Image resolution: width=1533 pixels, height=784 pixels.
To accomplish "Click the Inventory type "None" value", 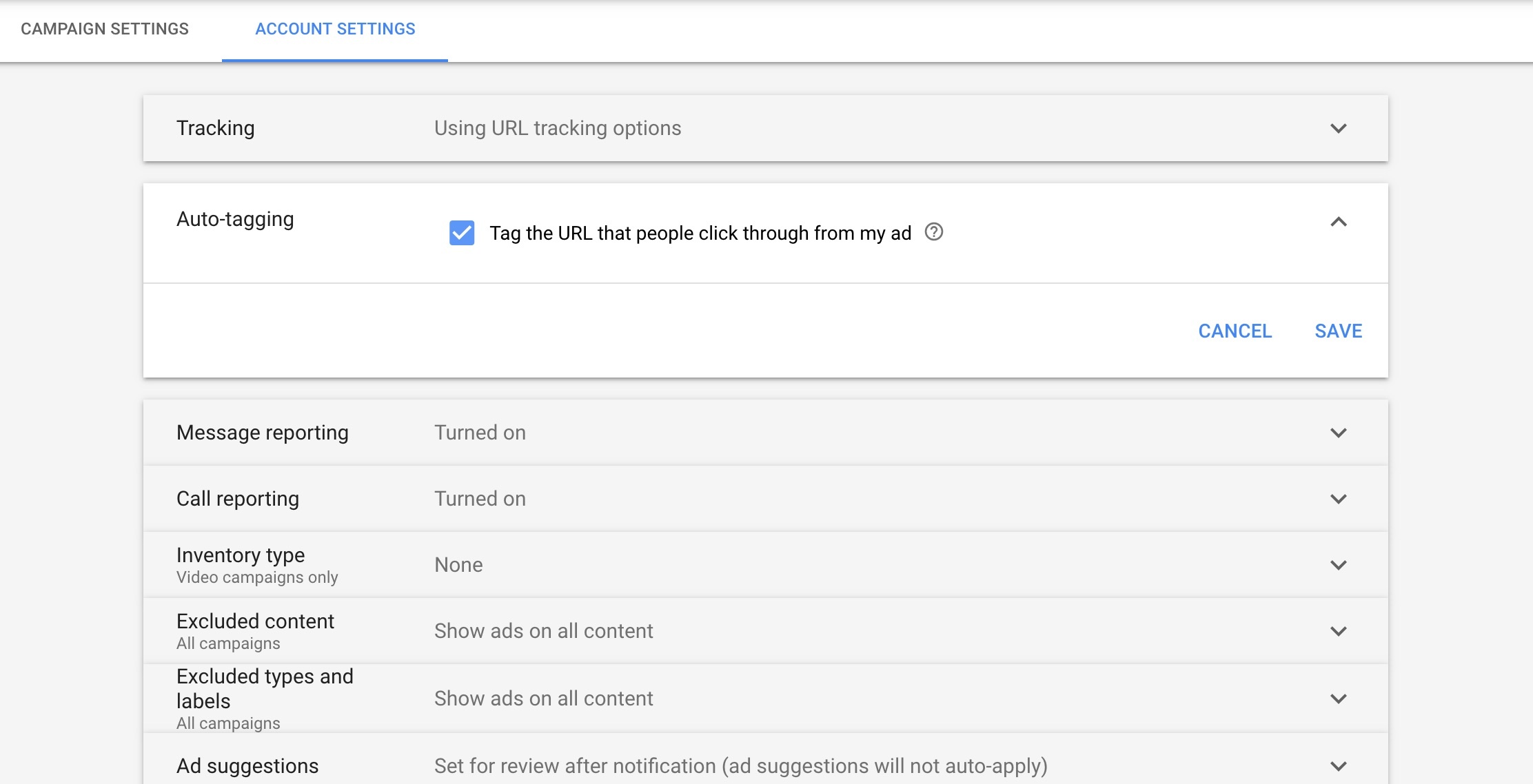I will [x=458, y=564].
